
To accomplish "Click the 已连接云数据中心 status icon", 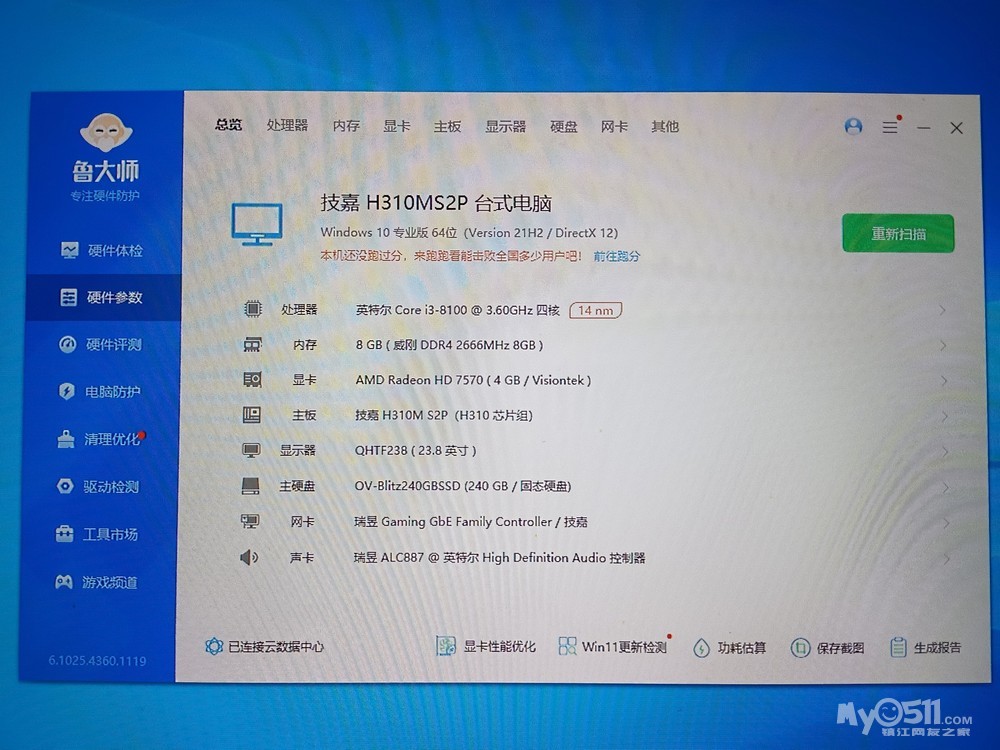I will (x=214, y=647).
